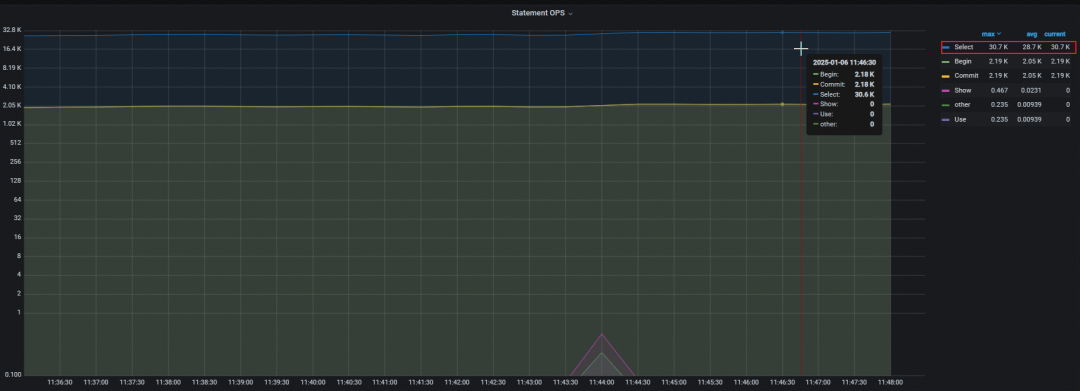Click the 0.100 label on the y-axis
This screenshot has height=391, width=1080.
(x=14, y=375)
